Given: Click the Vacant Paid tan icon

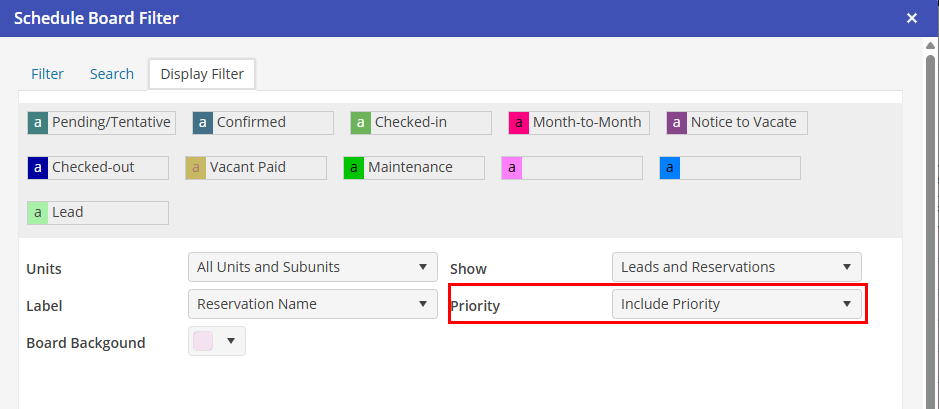Looking at the screenshot, I should click(196, 168).
